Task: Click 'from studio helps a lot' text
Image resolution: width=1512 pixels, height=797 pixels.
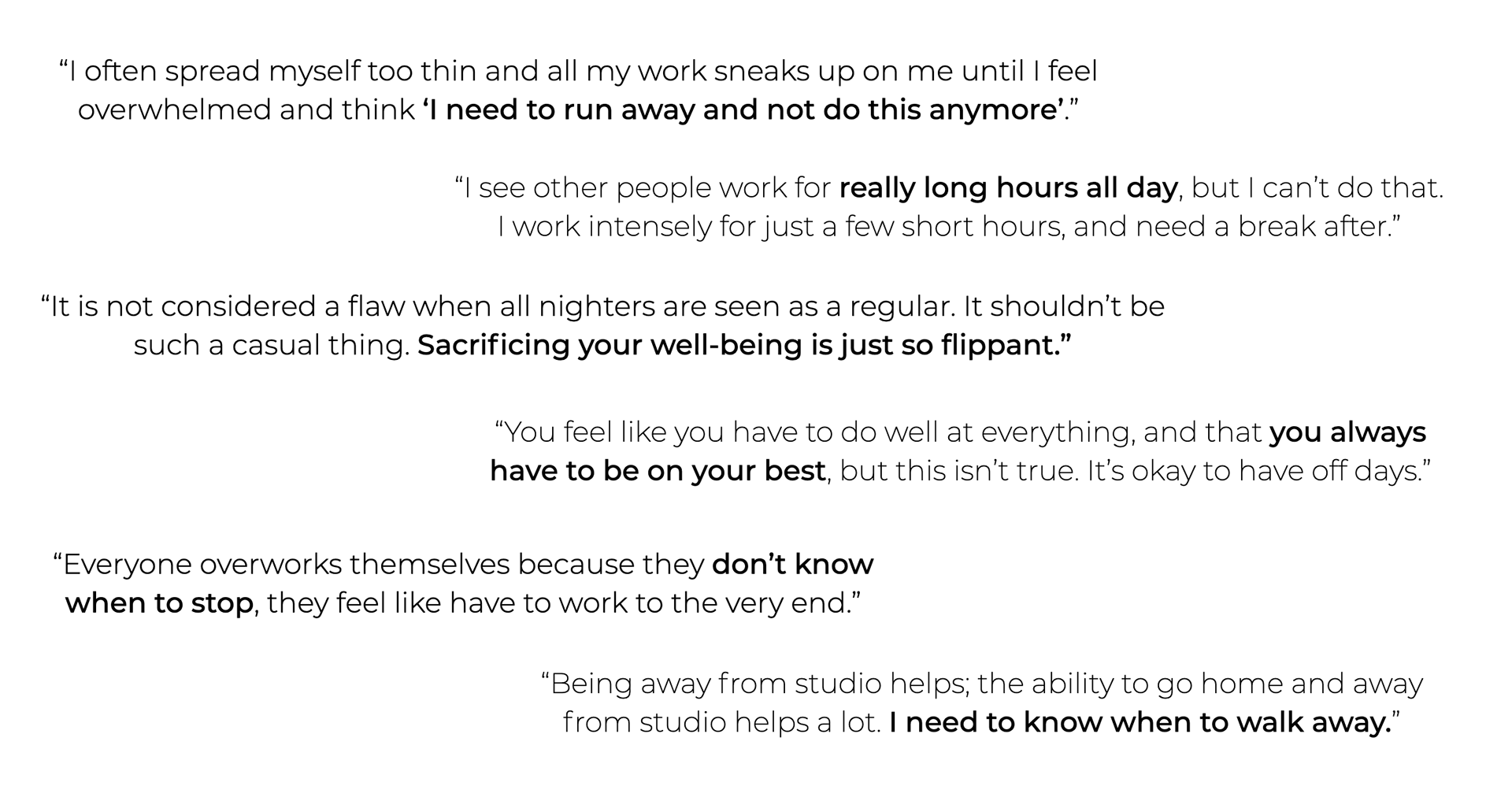Action: tap(721, 722)
